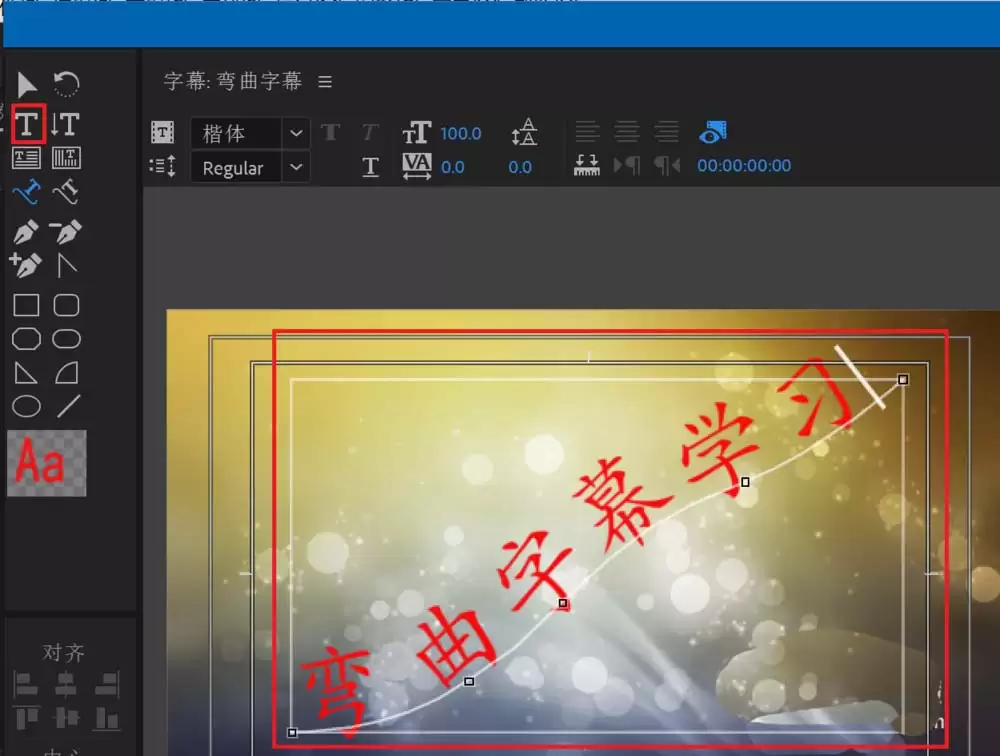Screen dimensions: 1000x756
Task: Click the font size value 100.0
Action: (462, 131)
